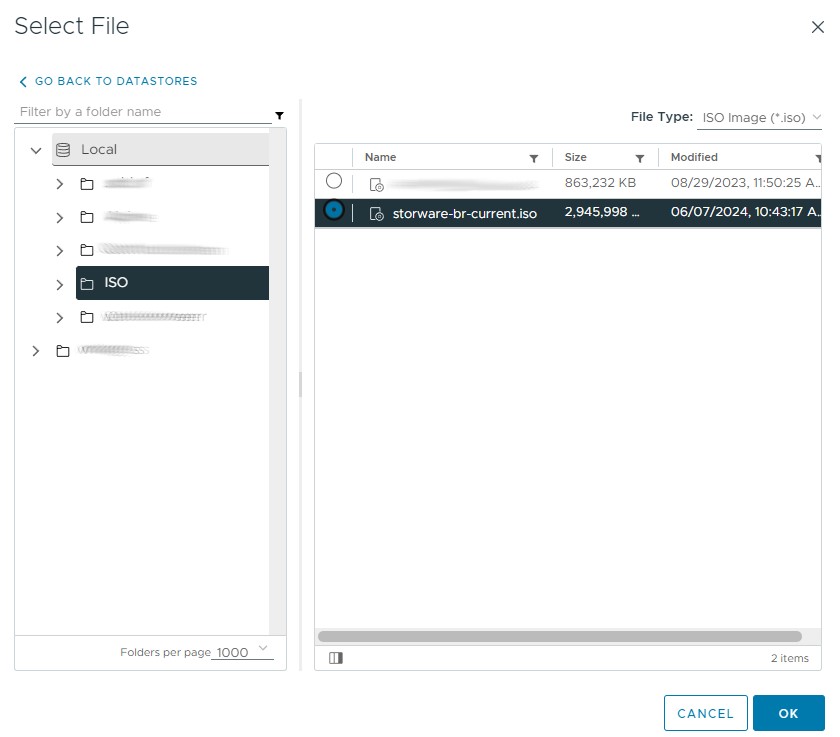Select the radio button for the 863,232 KB file

point(334,181)
